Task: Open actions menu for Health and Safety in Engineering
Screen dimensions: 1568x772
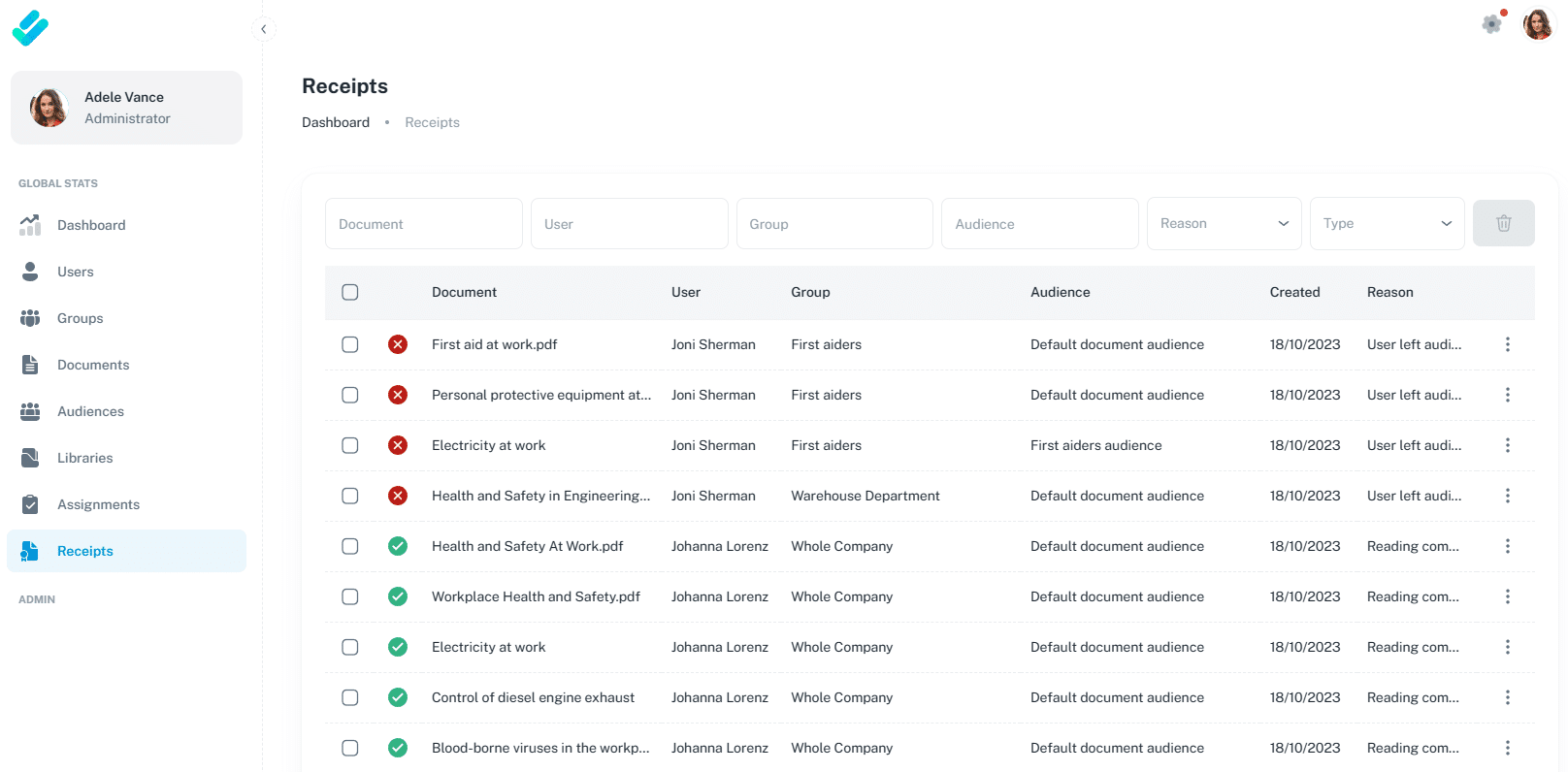Action: (1508, 496)
